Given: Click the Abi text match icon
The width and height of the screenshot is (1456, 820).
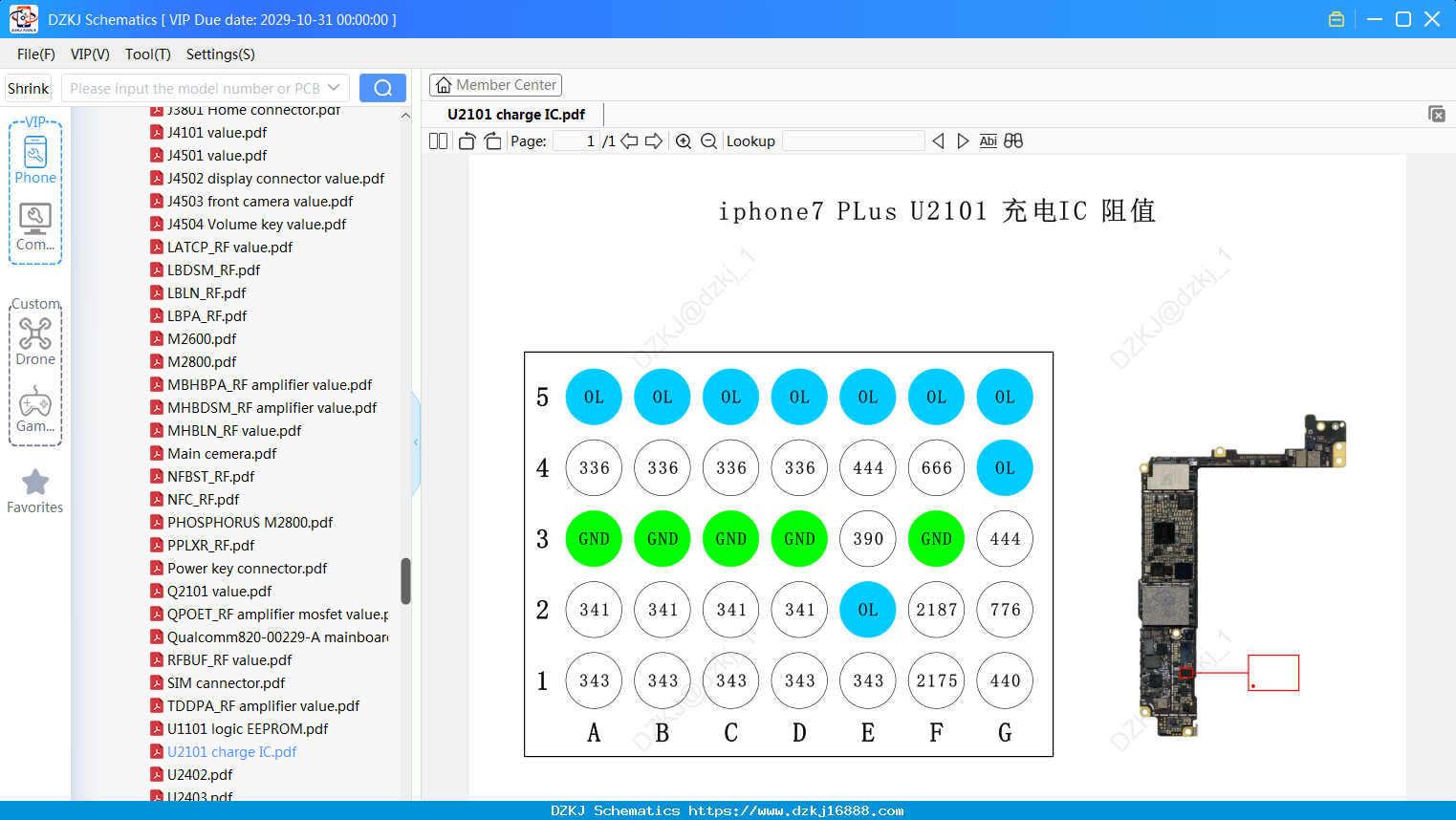Looking at the screenshot, I should coord(988,141).
